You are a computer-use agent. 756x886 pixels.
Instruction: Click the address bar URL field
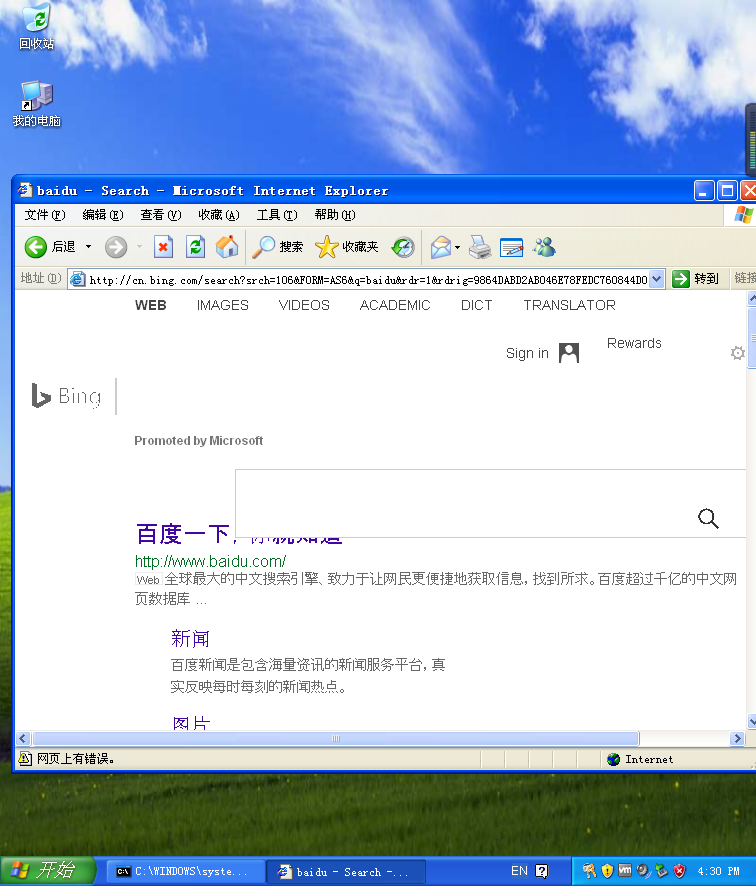368,280
